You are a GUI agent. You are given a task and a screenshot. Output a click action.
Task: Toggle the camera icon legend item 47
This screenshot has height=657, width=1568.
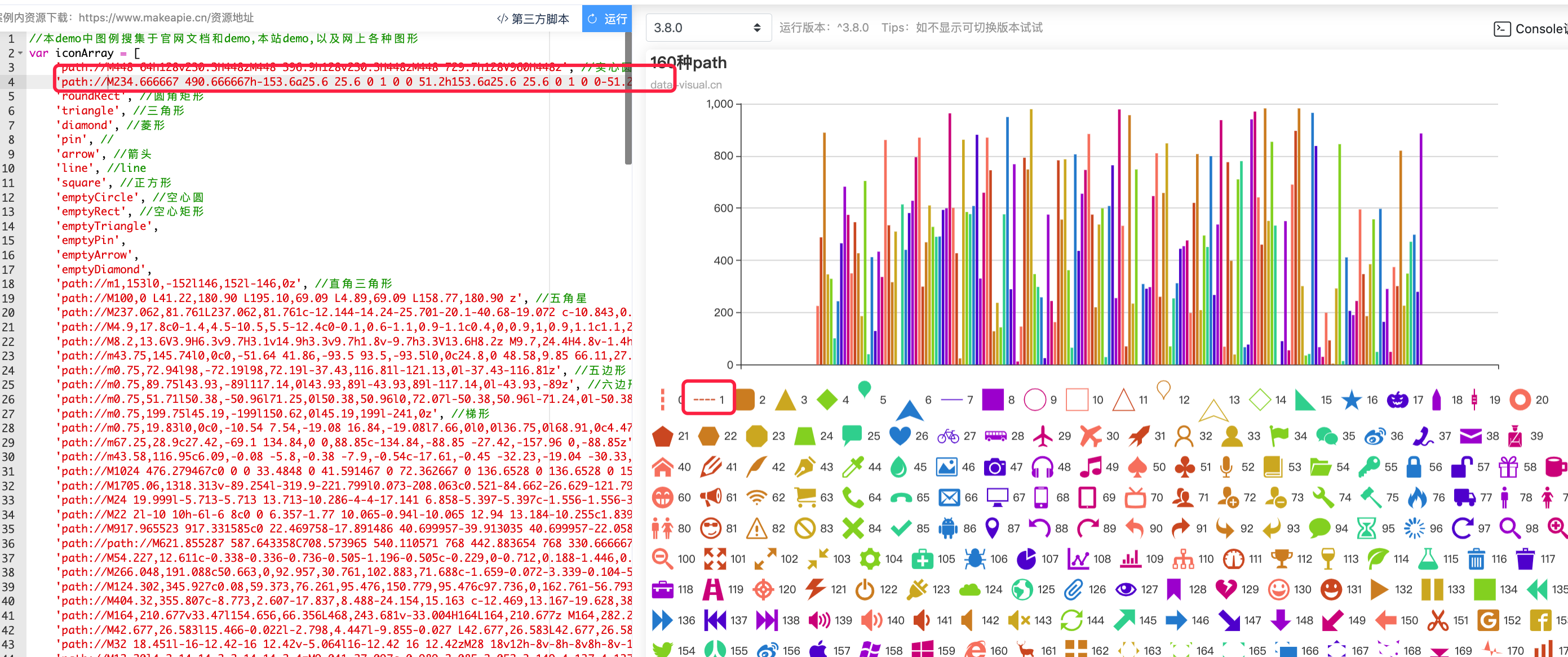995,467
